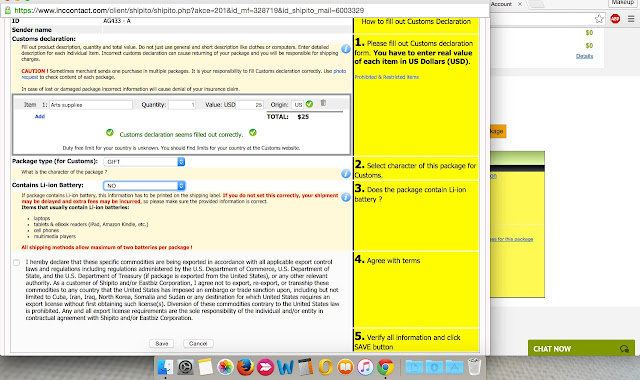
Task: Open the Adblock Plus extension icon
Action: tap(615, 19)
